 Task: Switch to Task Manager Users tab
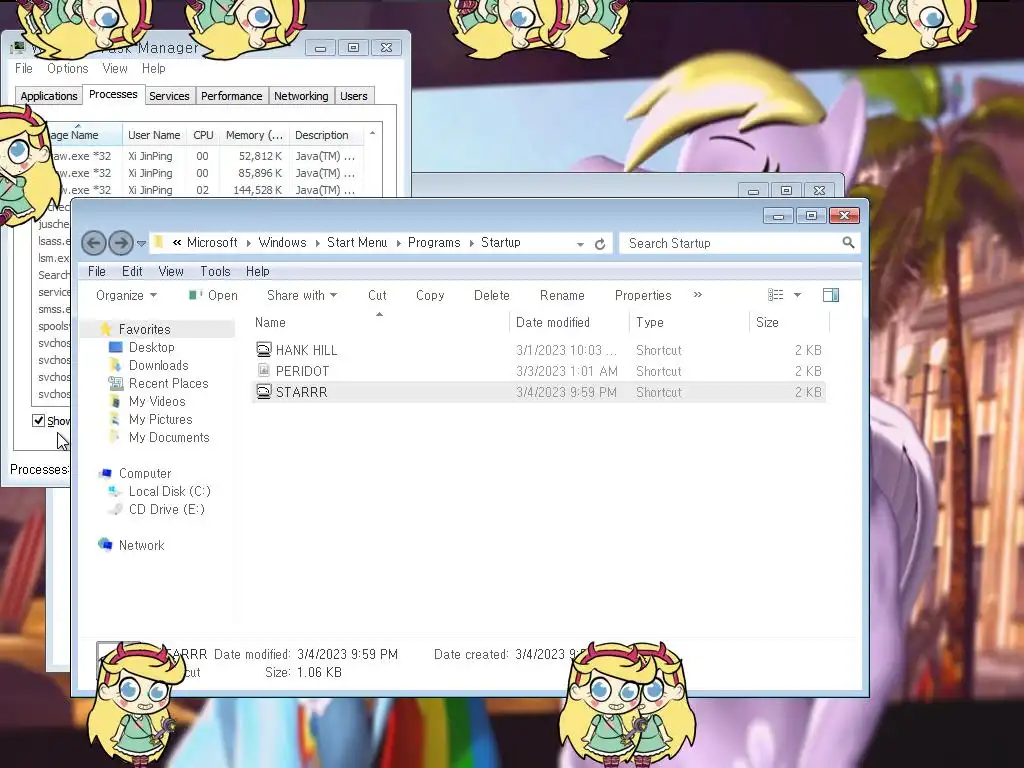click(x=353, y=96)
